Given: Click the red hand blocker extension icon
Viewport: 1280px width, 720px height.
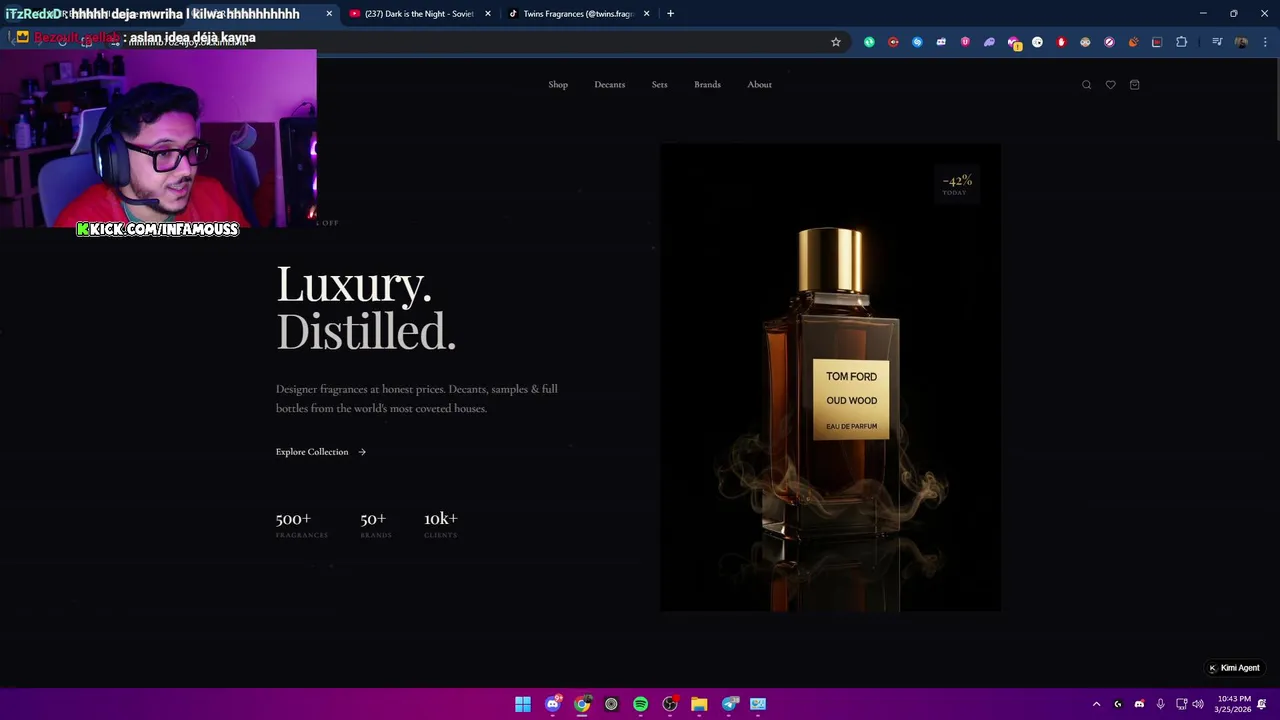Looking at the screenshot, I should click(x=1061, y=42).
